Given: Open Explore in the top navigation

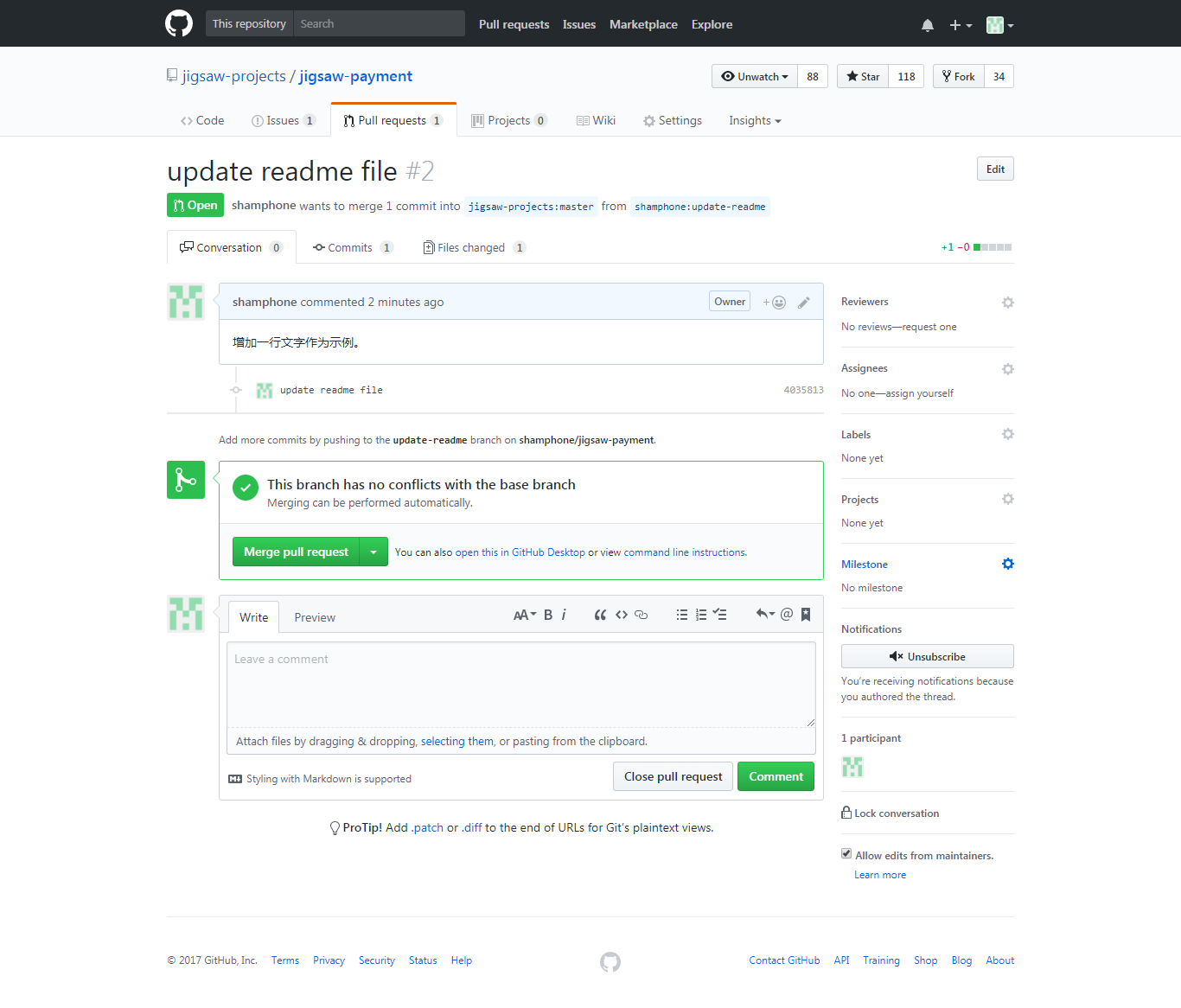Looking at the screenshot, I should pyautogui.click(x=712, y=24).
